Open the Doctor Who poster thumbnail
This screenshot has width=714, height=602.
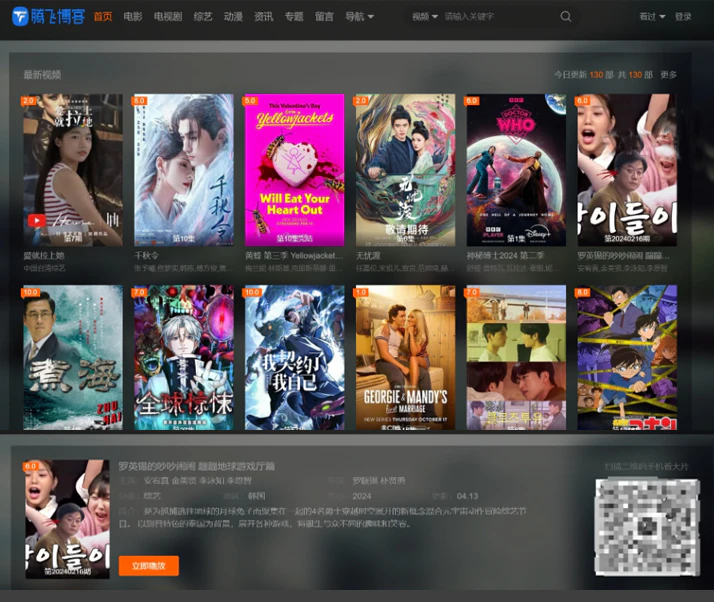(516, 169)
